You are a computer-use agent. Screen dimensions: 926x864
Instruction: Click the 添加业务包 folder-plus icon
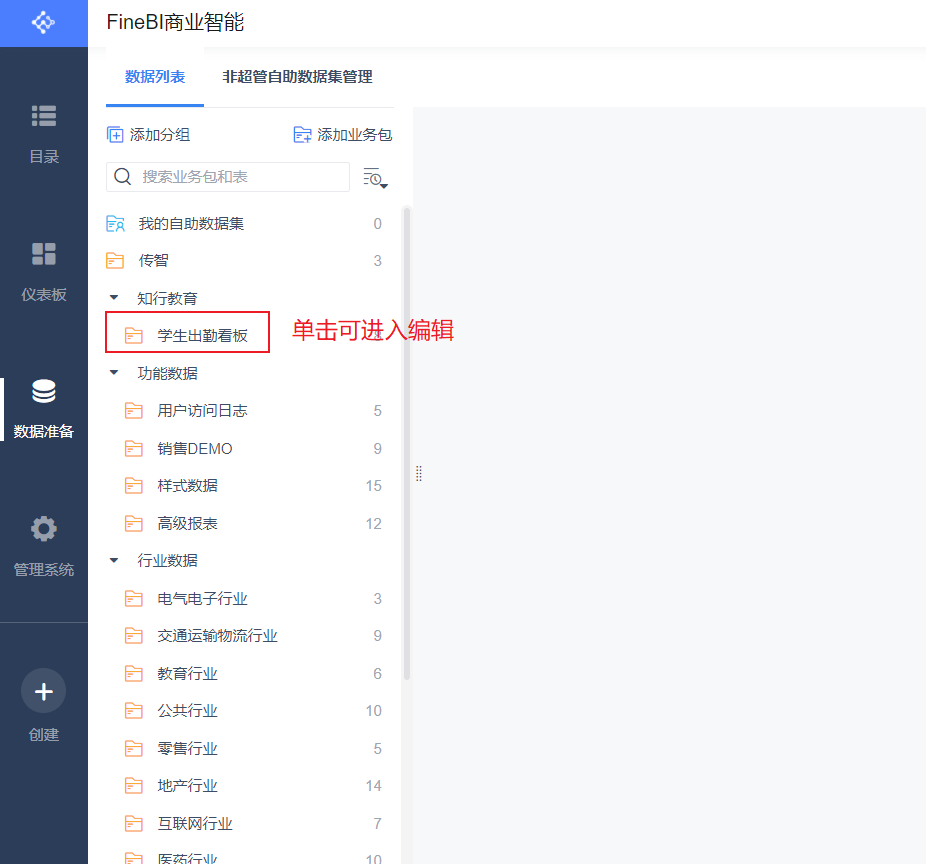click(x=302, y=135)
